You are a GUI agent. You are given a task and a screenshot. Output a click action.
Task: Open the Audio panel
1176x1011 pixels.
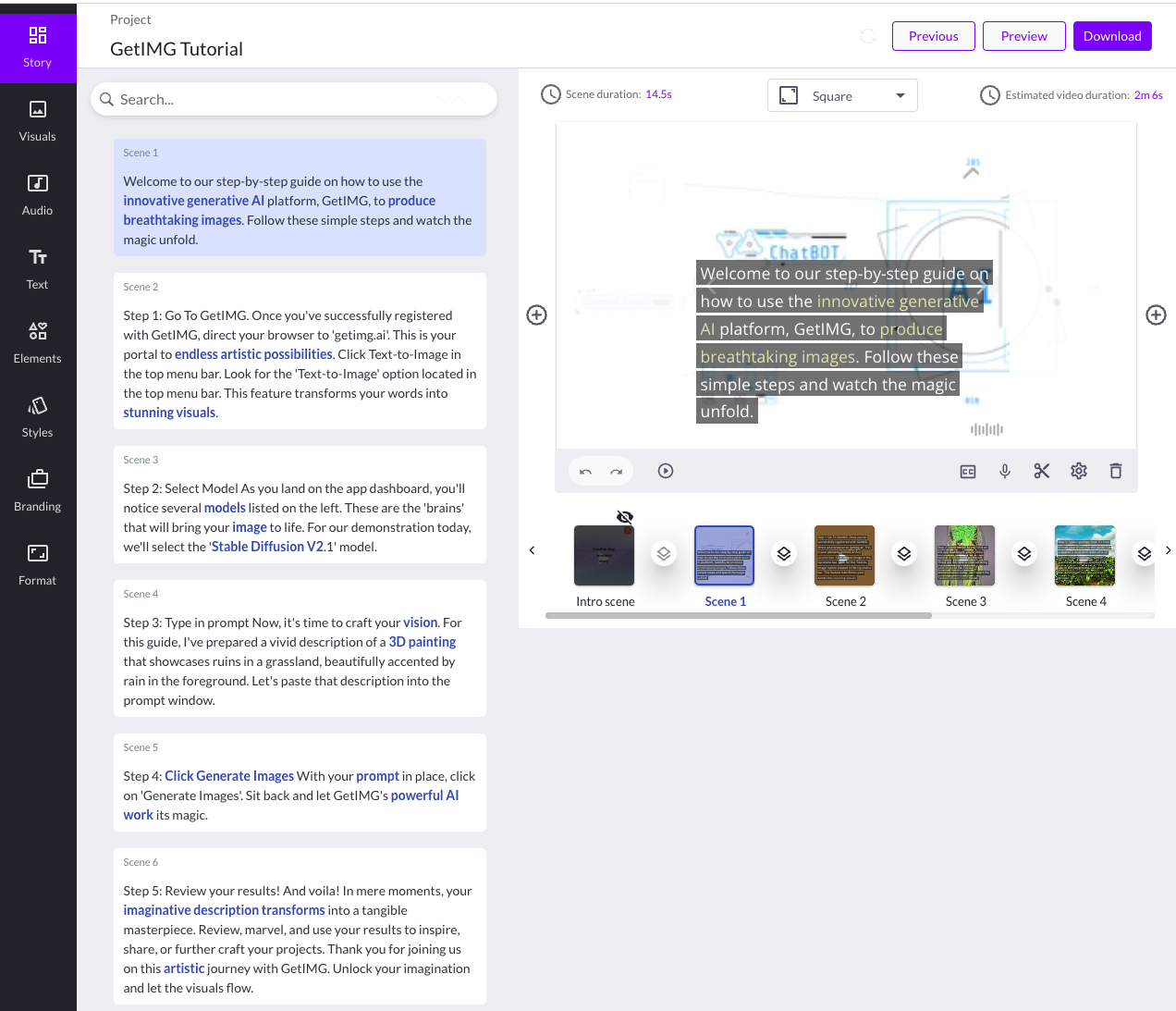pyautogui.click(x=38, y=195)
